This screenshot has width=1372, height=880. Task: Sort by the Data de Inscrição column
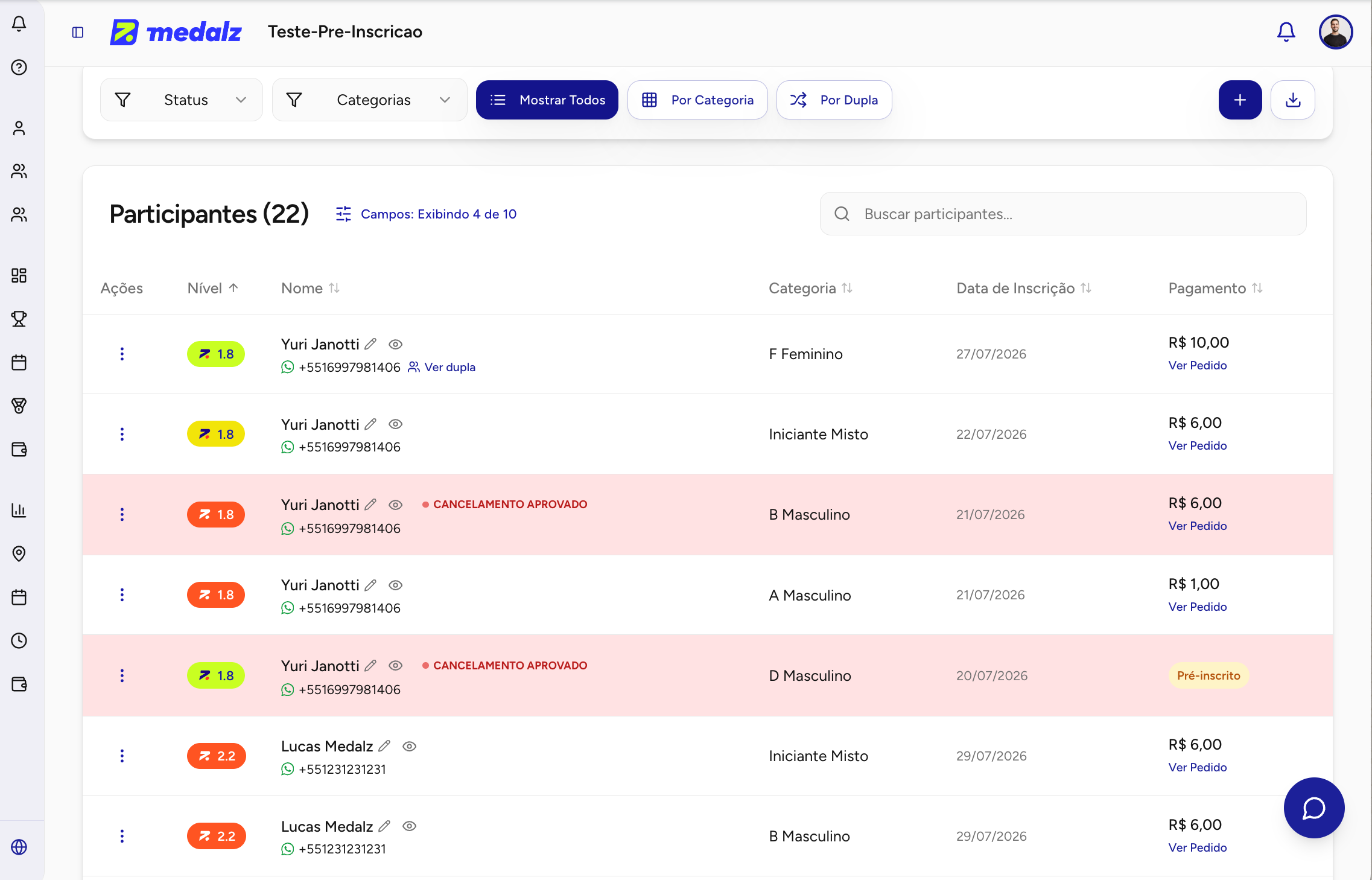pos(1024,289)
